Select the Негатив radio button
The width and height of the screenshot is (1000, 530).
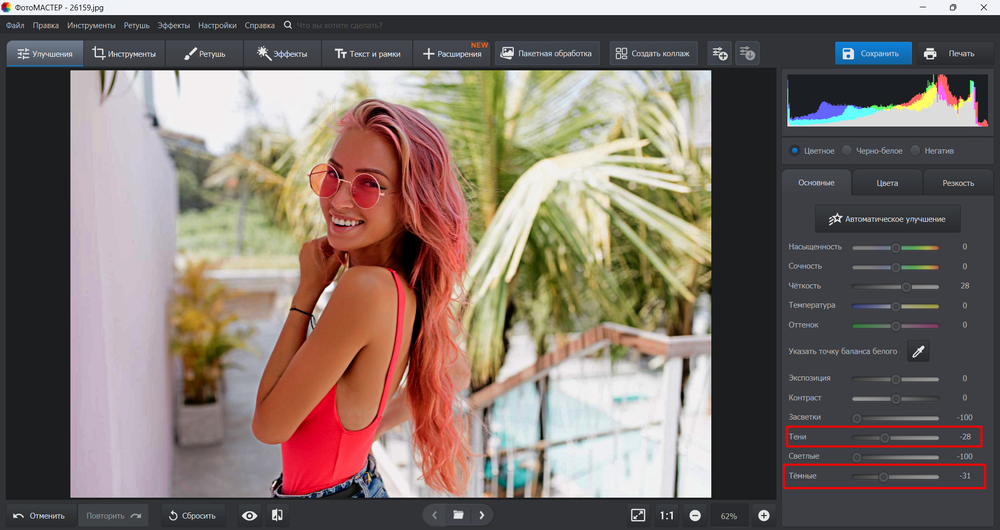[916, 151]
